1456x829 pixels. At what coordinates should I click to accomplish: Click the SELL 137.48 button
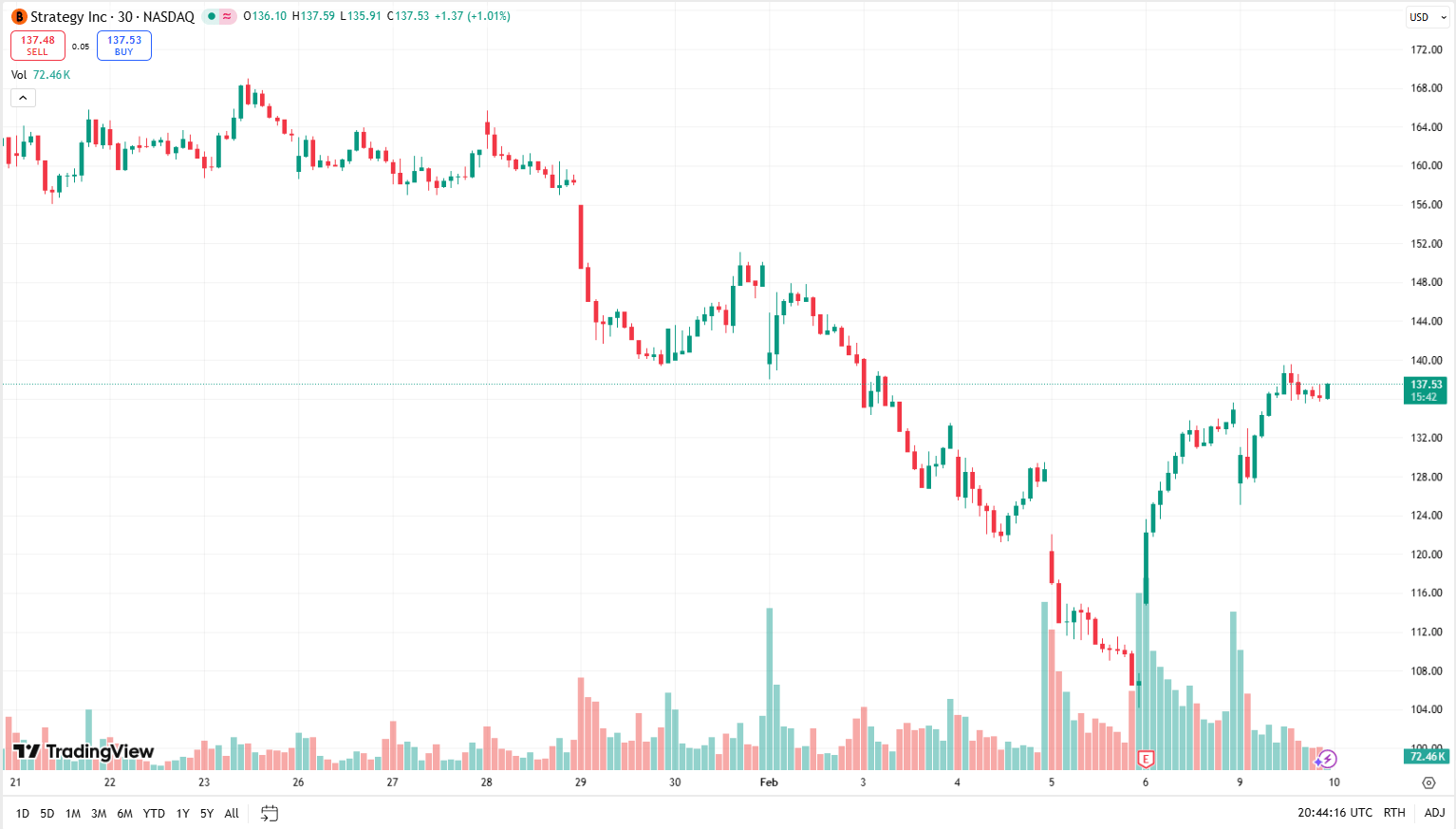pos(37,45)
